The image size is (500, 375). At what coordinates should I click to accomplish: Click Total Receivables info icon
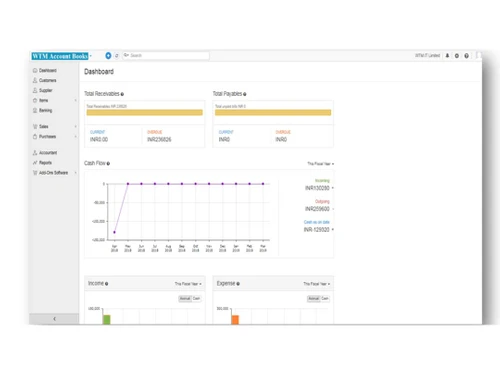(122, 94)
